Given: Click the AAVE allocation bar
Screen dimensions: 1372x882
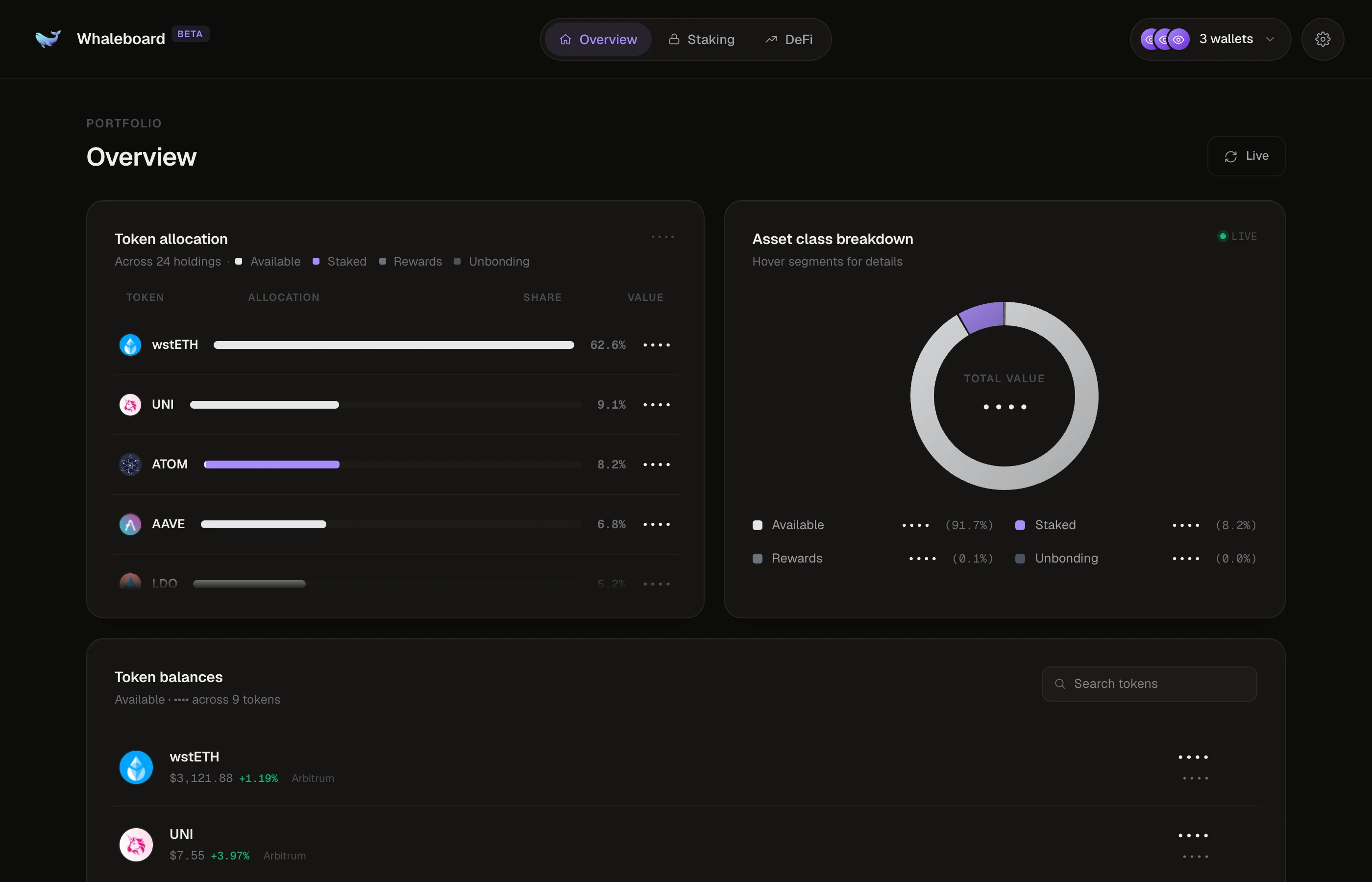Looking at the screenshot, I should [263, 524].
